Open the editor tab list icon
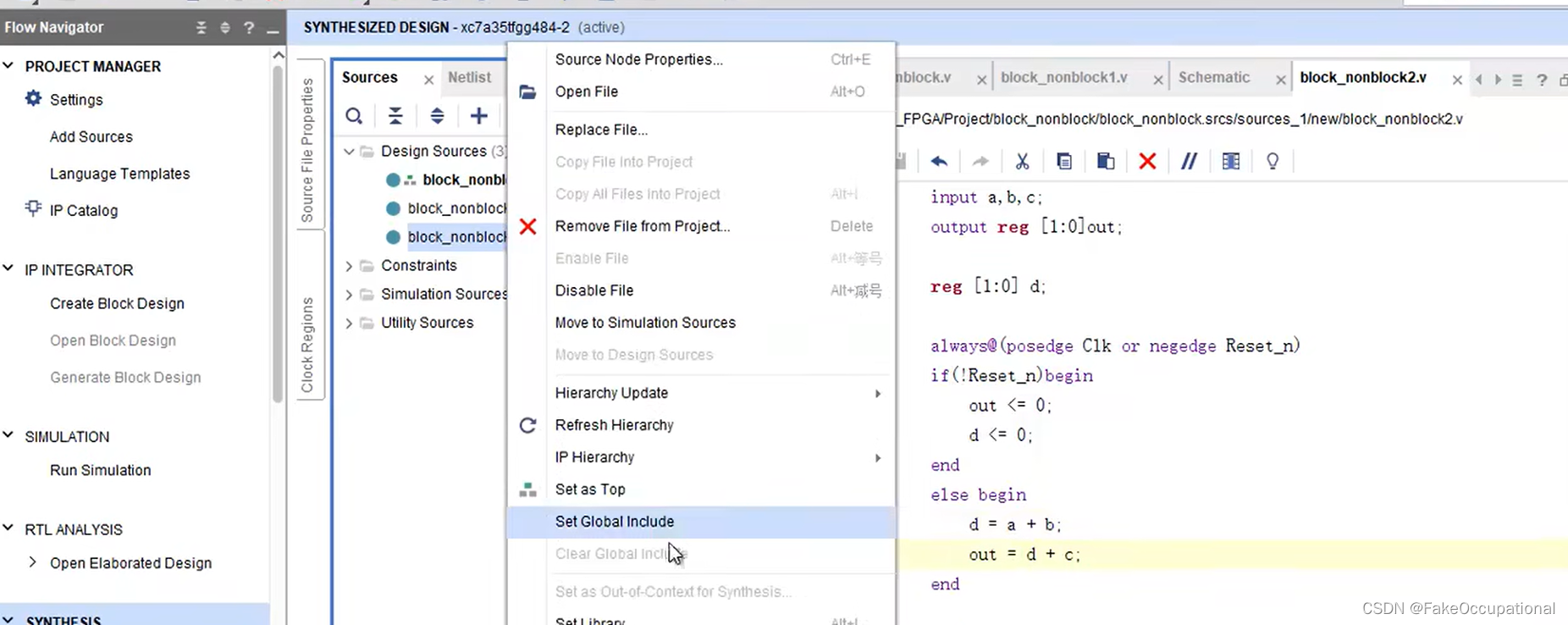 1517,80
